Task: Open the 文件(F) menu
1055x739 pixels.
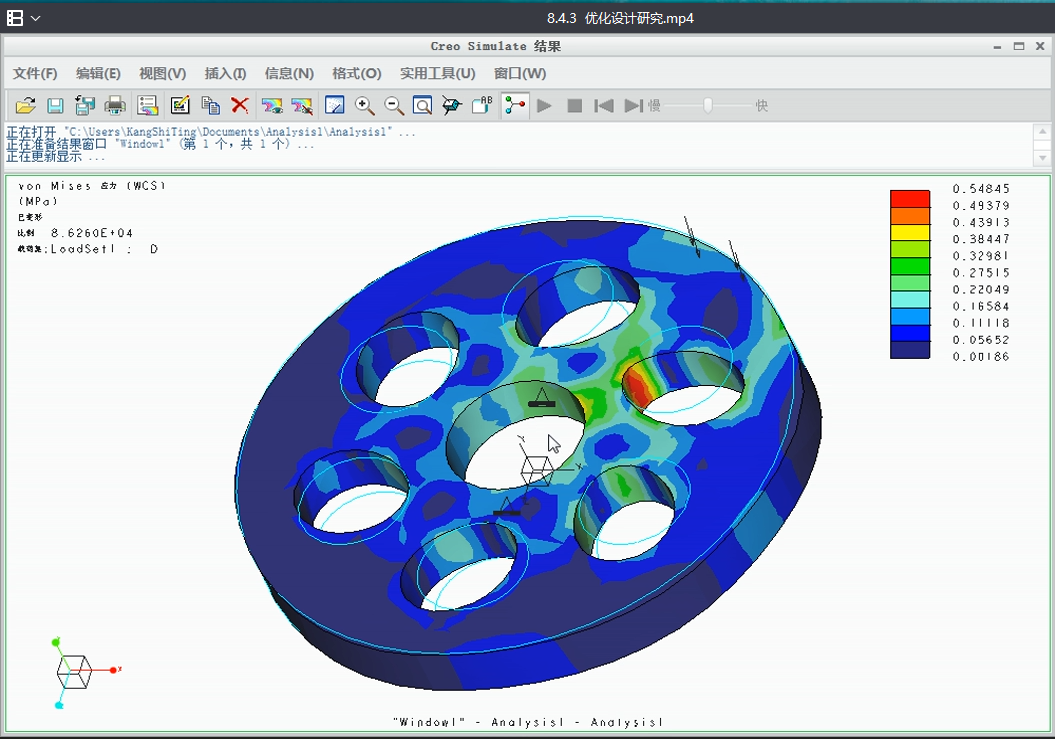Action: tap(35, 73)
